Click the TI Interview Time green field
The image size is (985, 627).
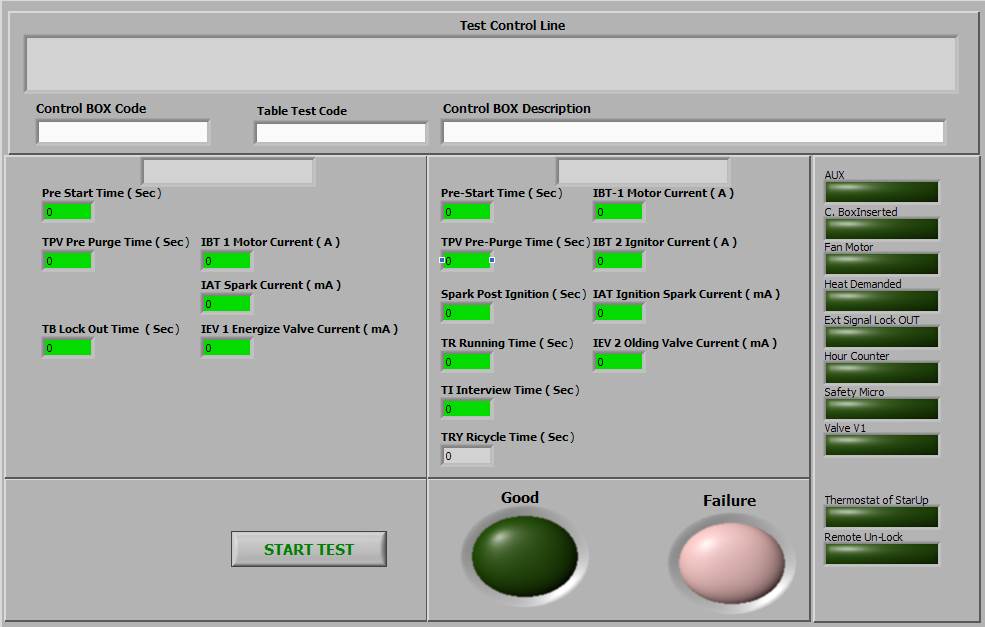pos(467,409)
